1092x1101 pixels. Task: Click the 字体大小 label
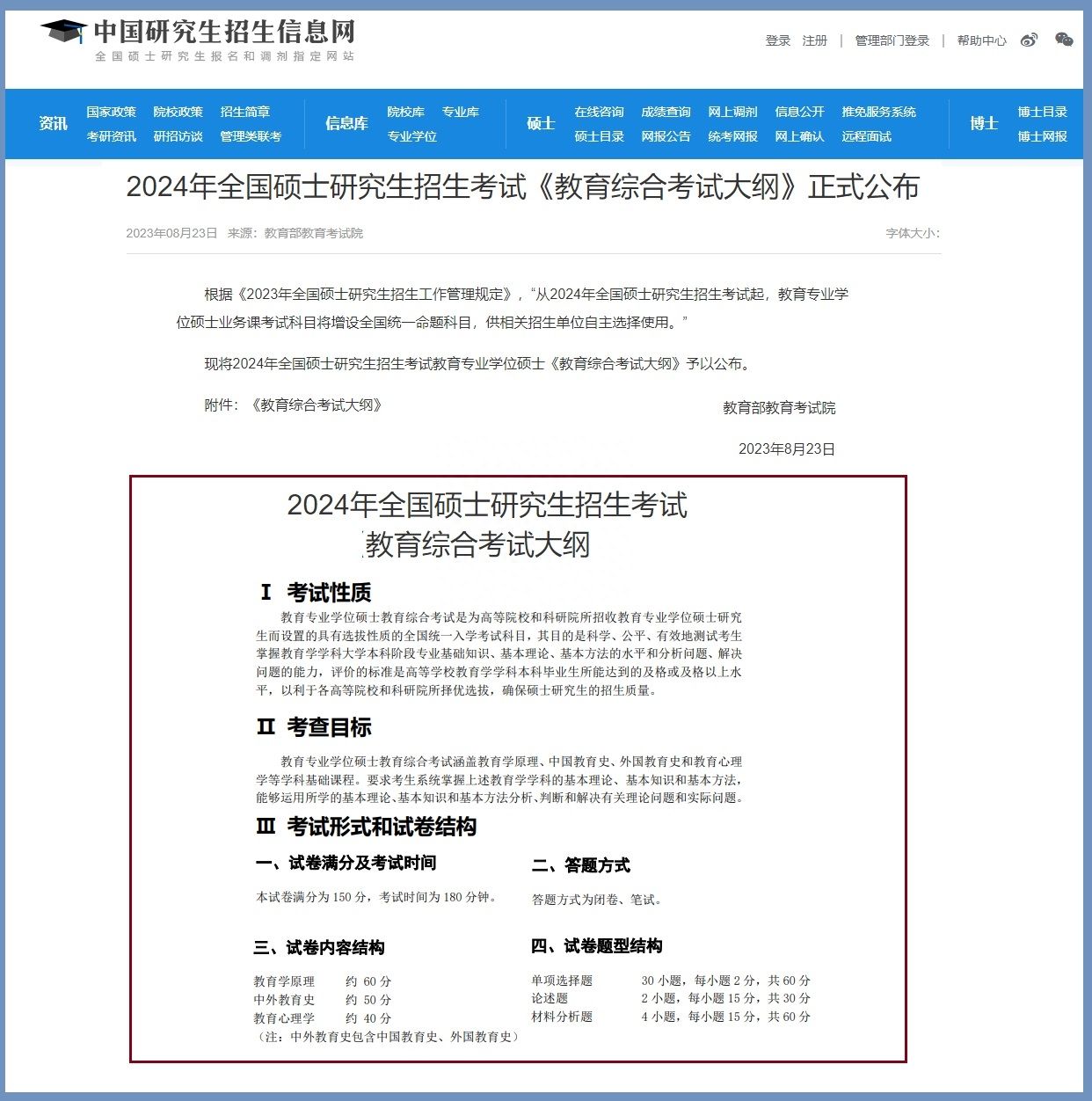click(913, 233)
